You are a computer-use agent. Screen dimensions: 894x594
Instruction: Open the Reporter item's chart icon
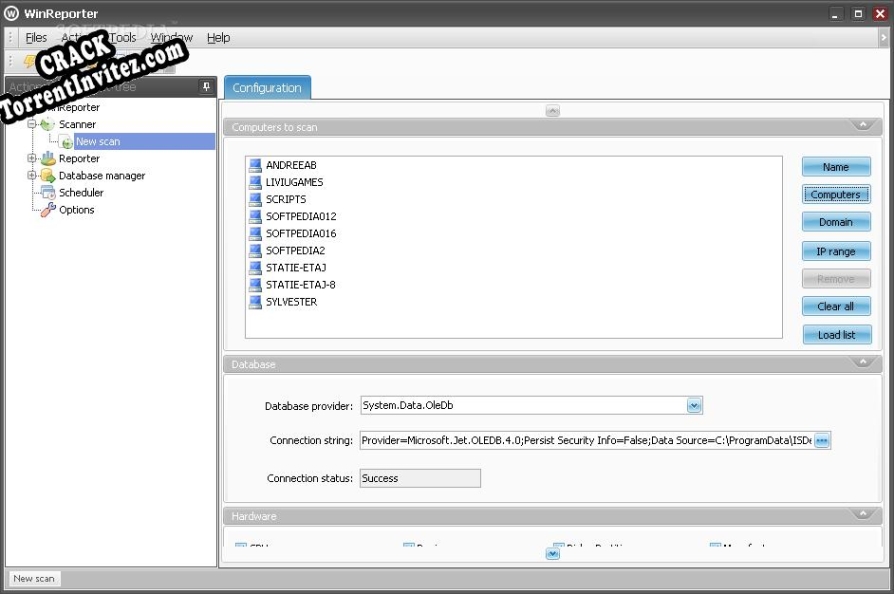(x=47, y=158)
